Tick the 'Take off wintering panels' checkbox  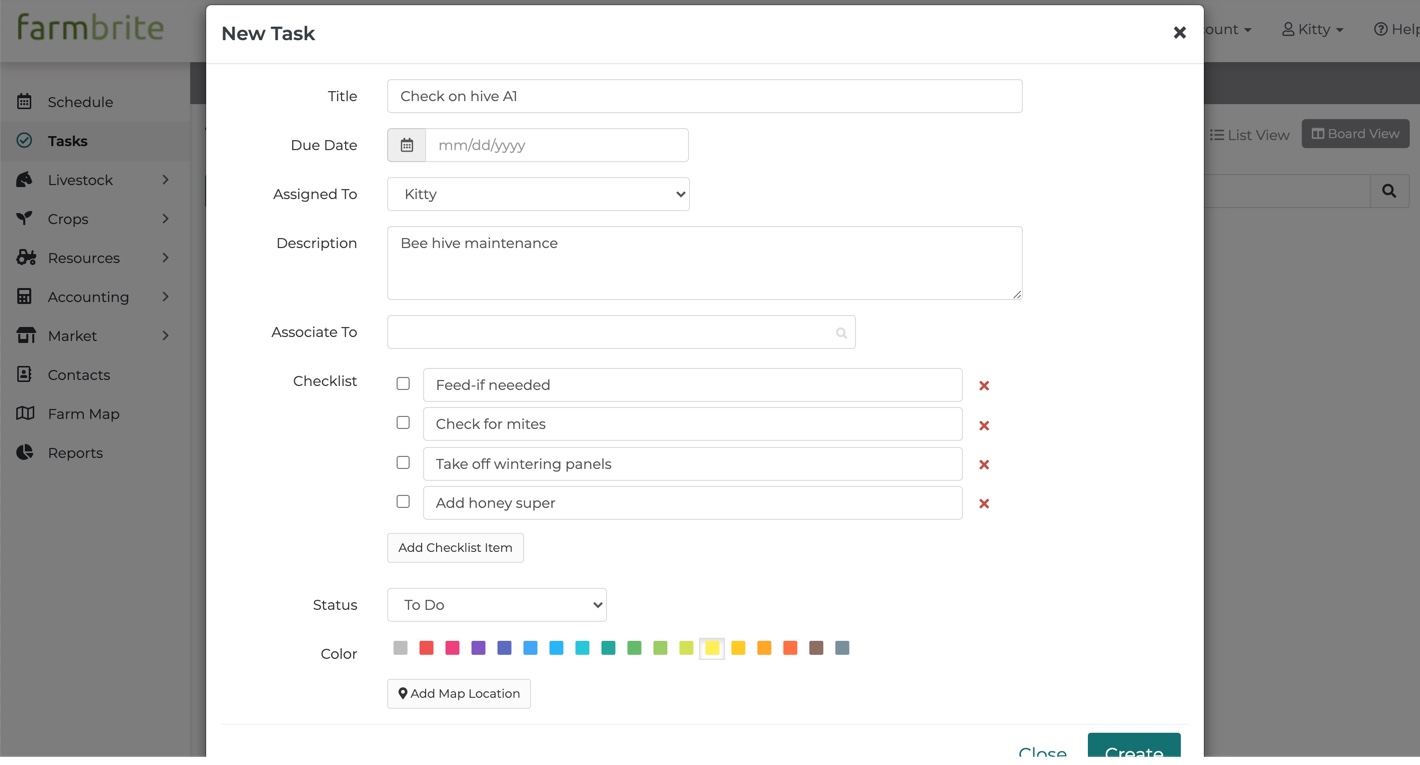pyautogui.click(x=403, y=463)
